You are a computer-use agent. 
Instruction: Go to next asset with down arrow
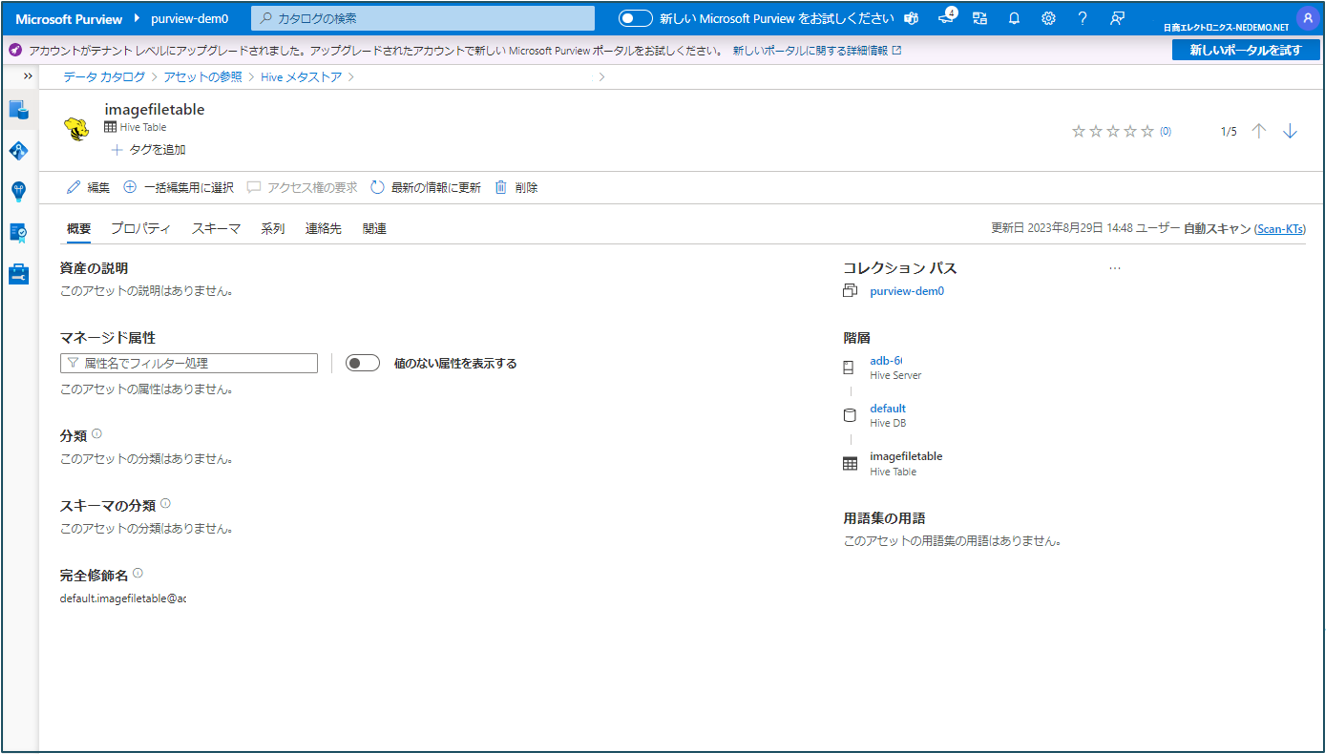(1290, 131)
